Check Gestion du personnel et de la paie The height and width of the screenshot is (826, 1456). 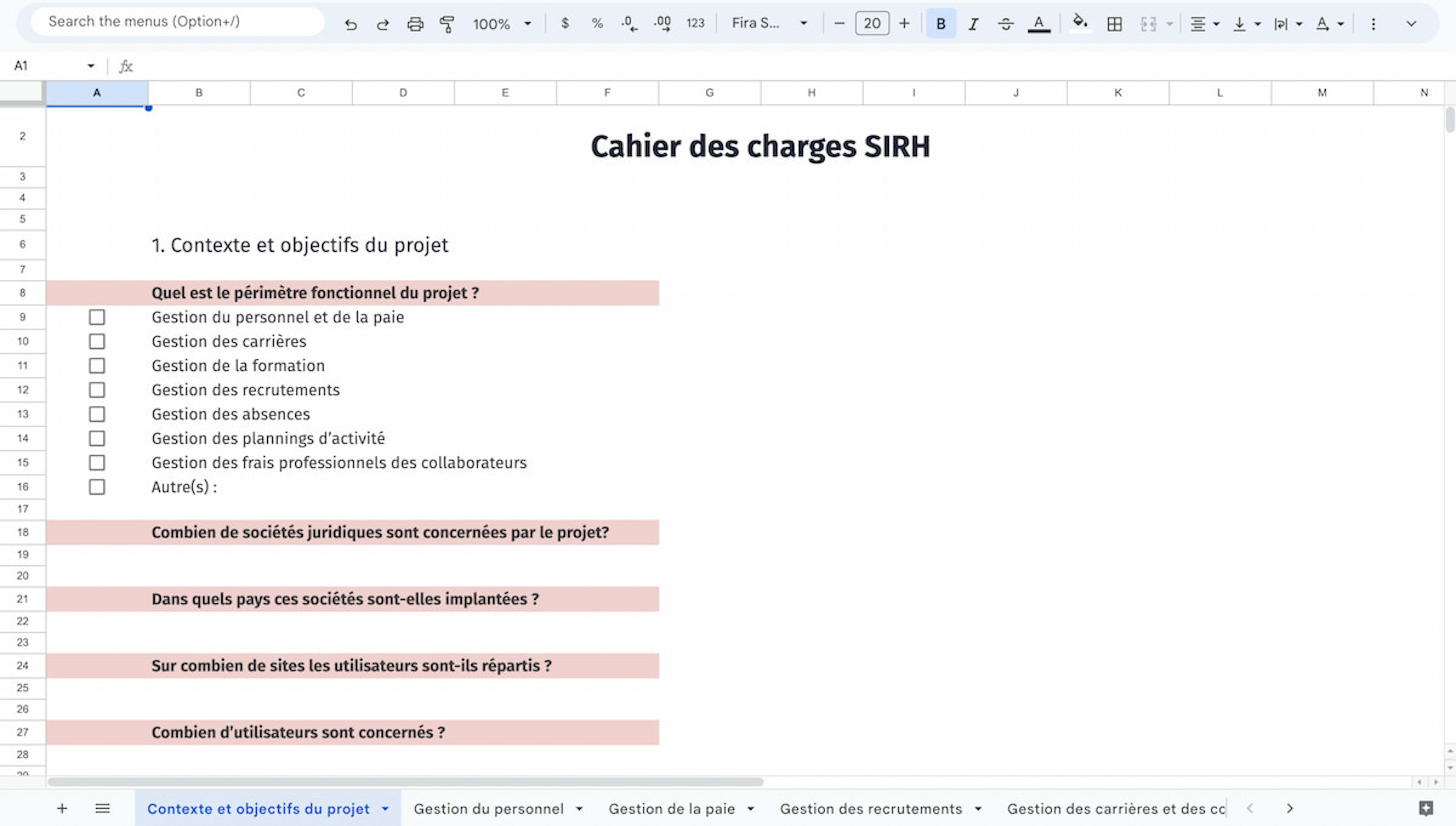coord(97,317)
